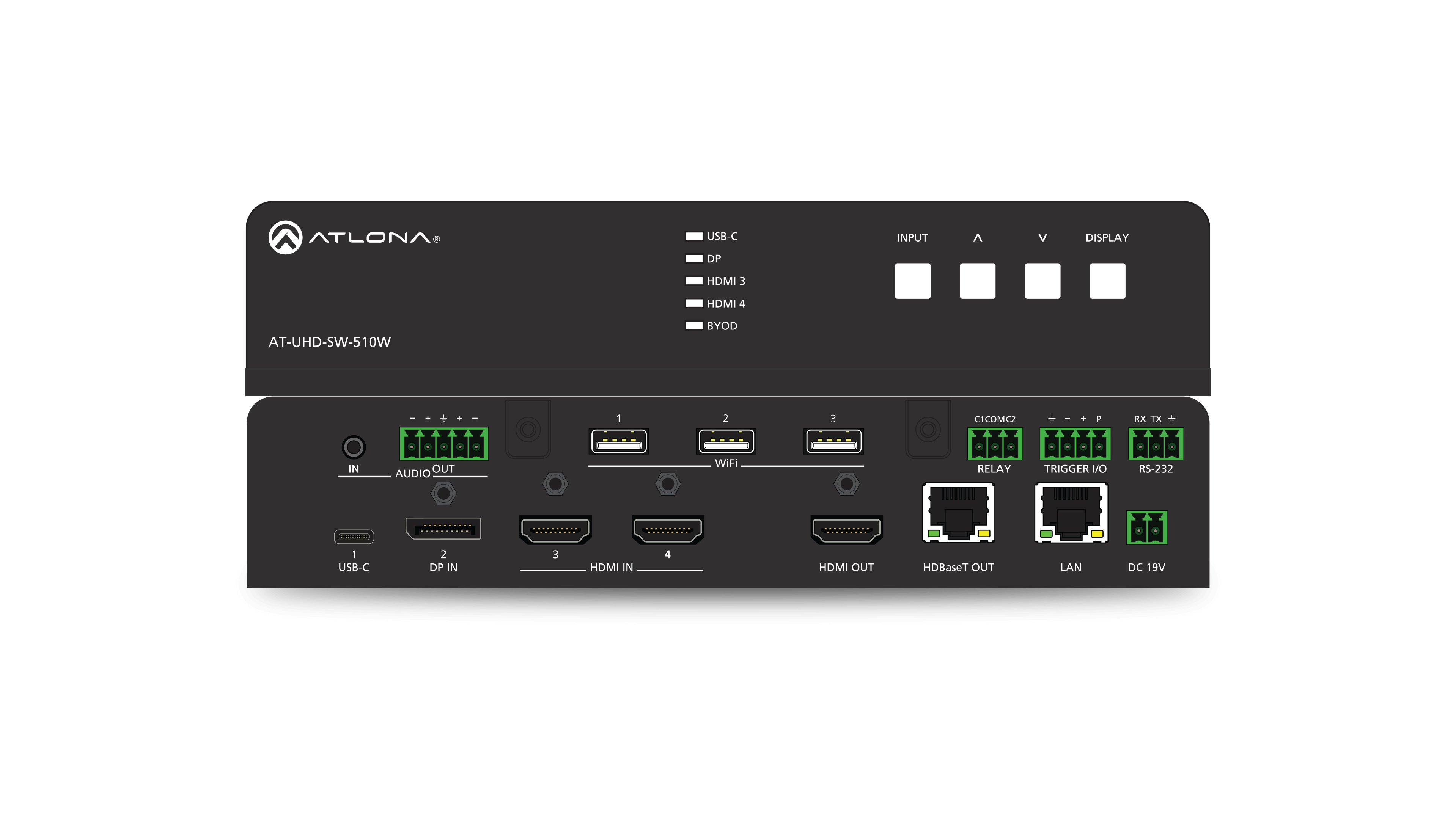Click the HDMI OUT label text
The height and width of the screenshot is (819, 1456).
(847, 568)
